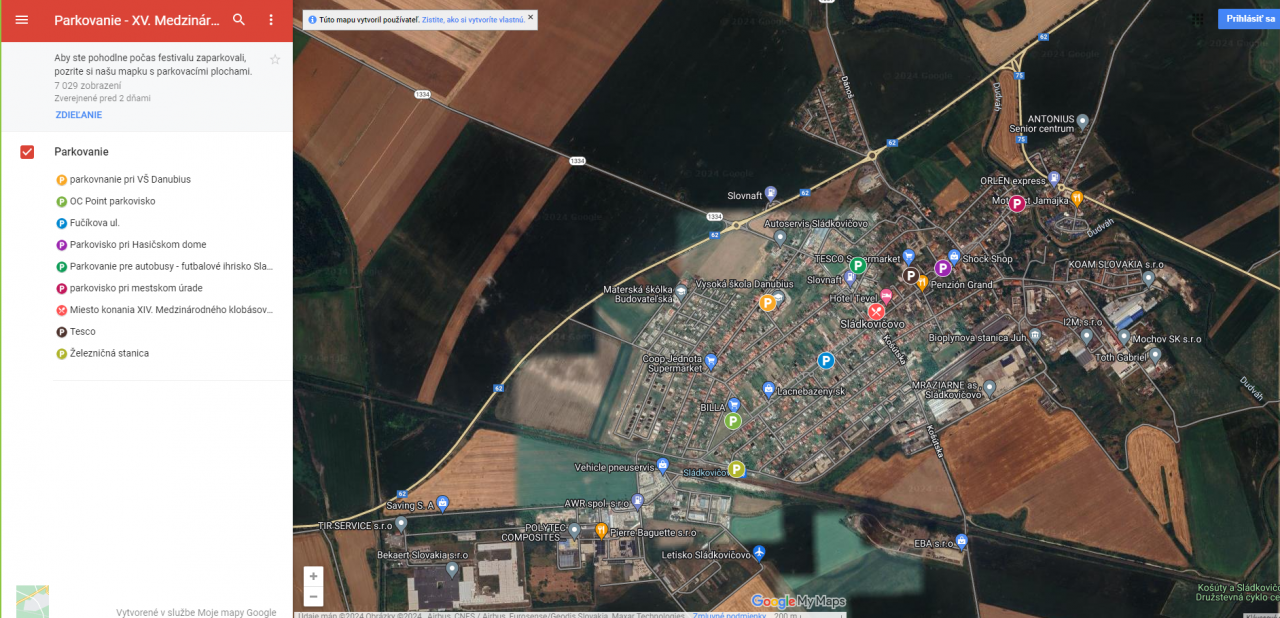
Task: Open the hamburger main menu
Action: (x=22, y=20)
